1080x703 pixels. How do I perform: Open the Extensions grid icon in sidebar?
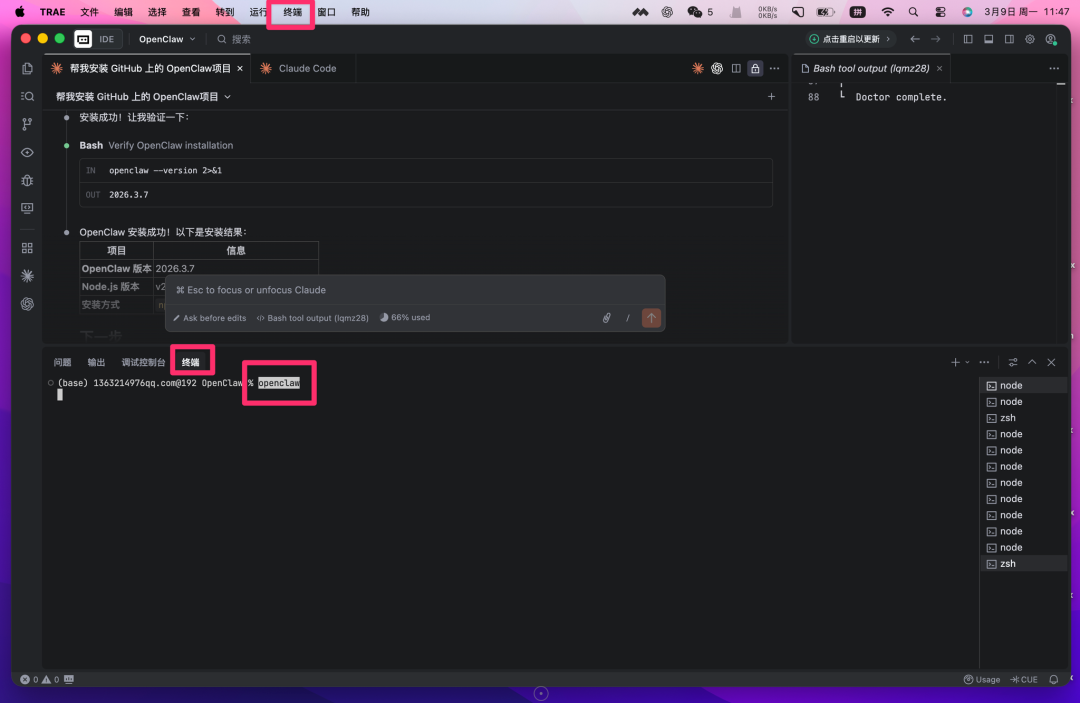(x=27, y=247)
